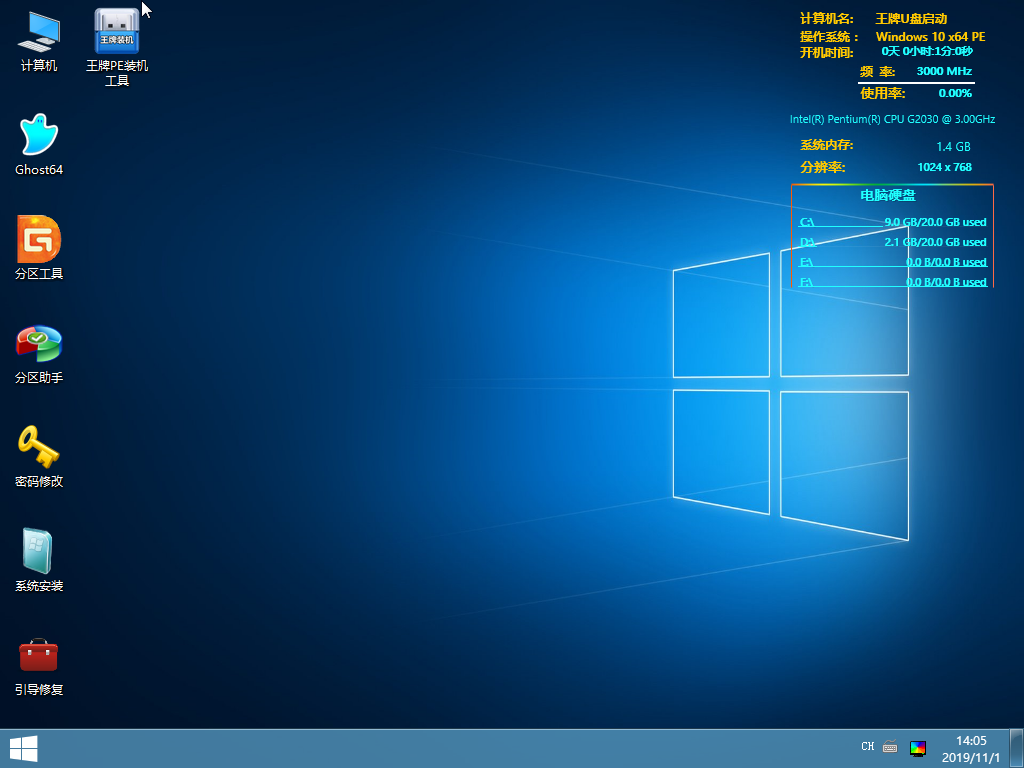Open the on-screen keyboard tray icon

[x=890, y=746]
